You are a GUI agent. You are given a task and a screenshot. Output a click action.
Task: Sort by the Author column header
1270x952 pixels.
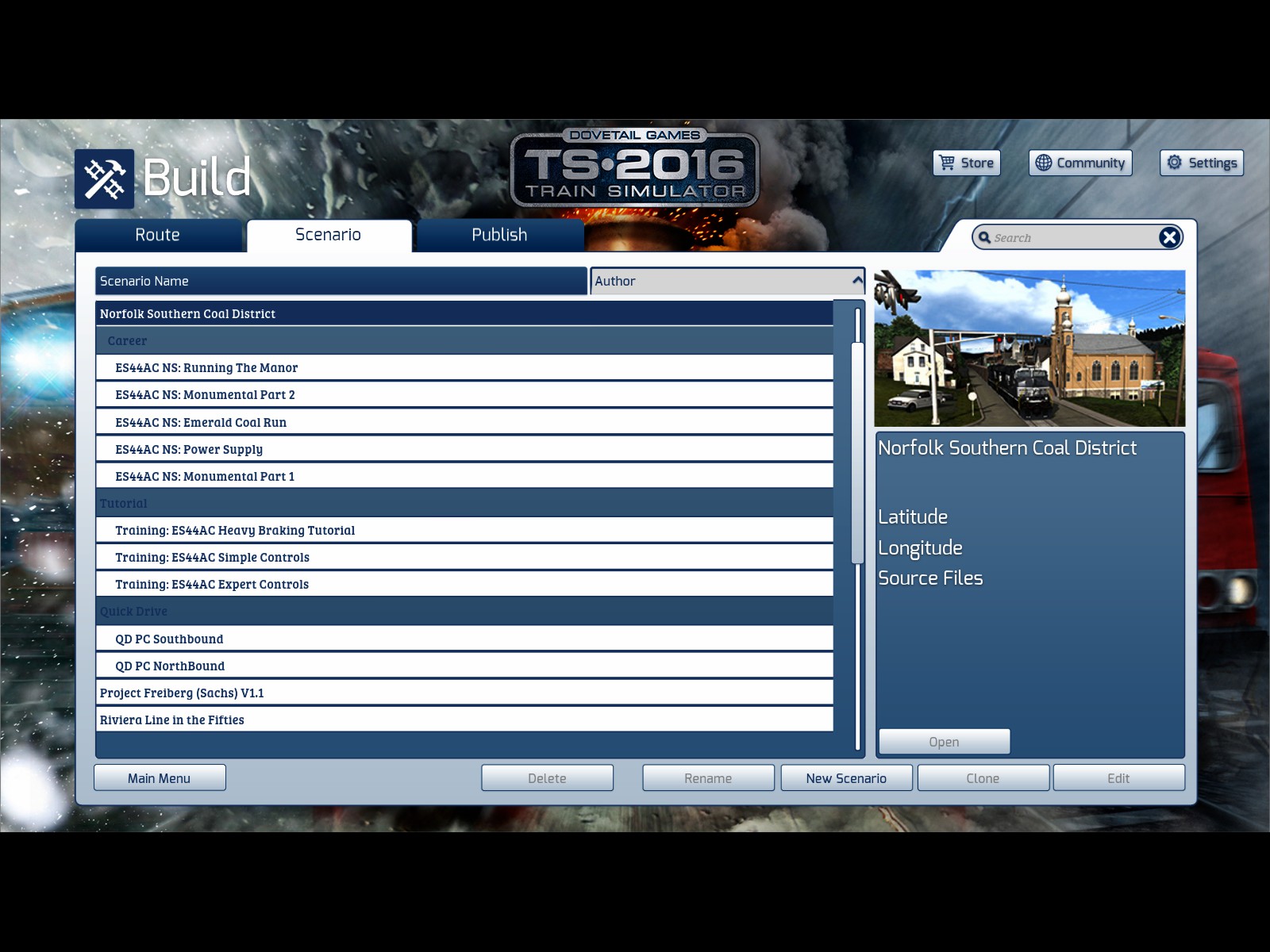tap(728, 281)
